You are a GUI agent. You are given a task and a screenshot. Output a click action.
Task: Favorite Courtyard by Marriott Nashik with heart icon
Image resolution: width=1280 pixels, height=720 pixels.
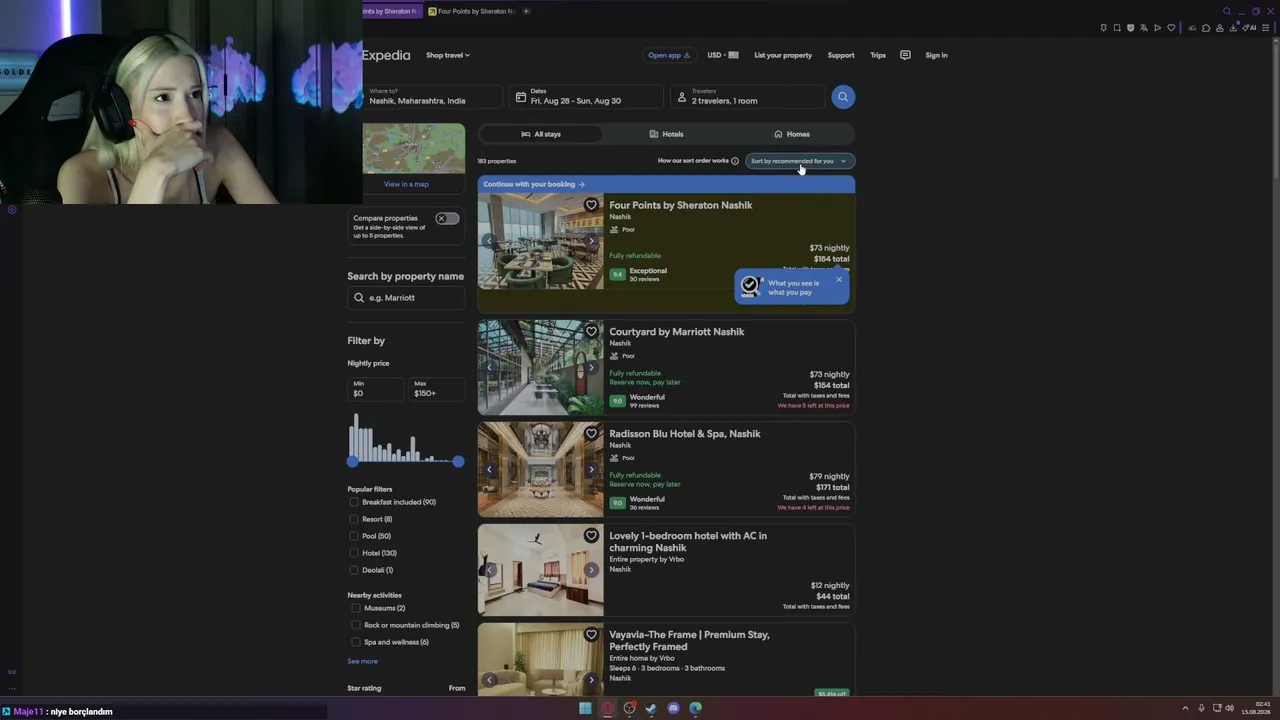[591, 332]
